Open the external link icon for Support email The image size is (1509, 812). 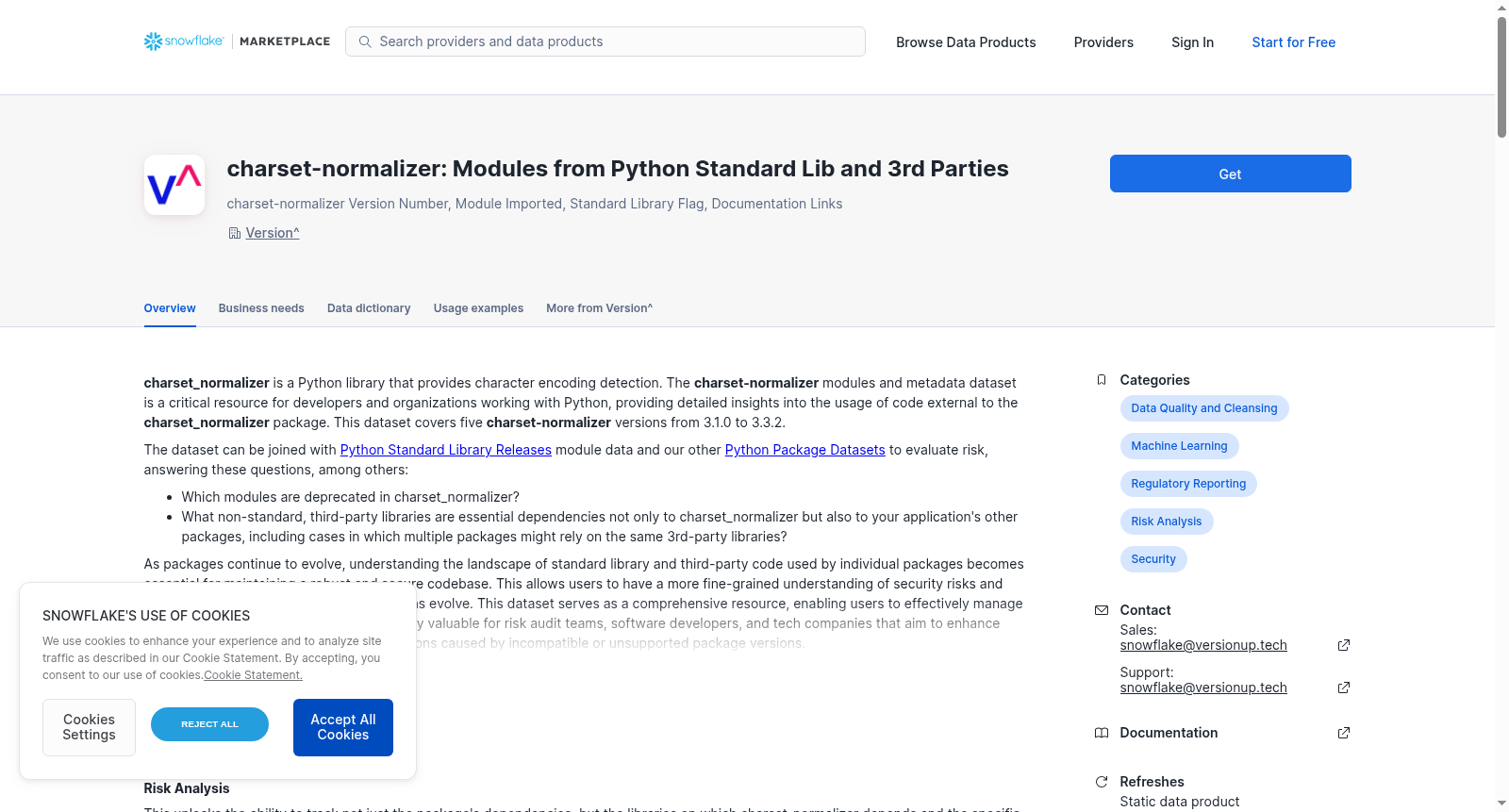tap(1344, 688)
